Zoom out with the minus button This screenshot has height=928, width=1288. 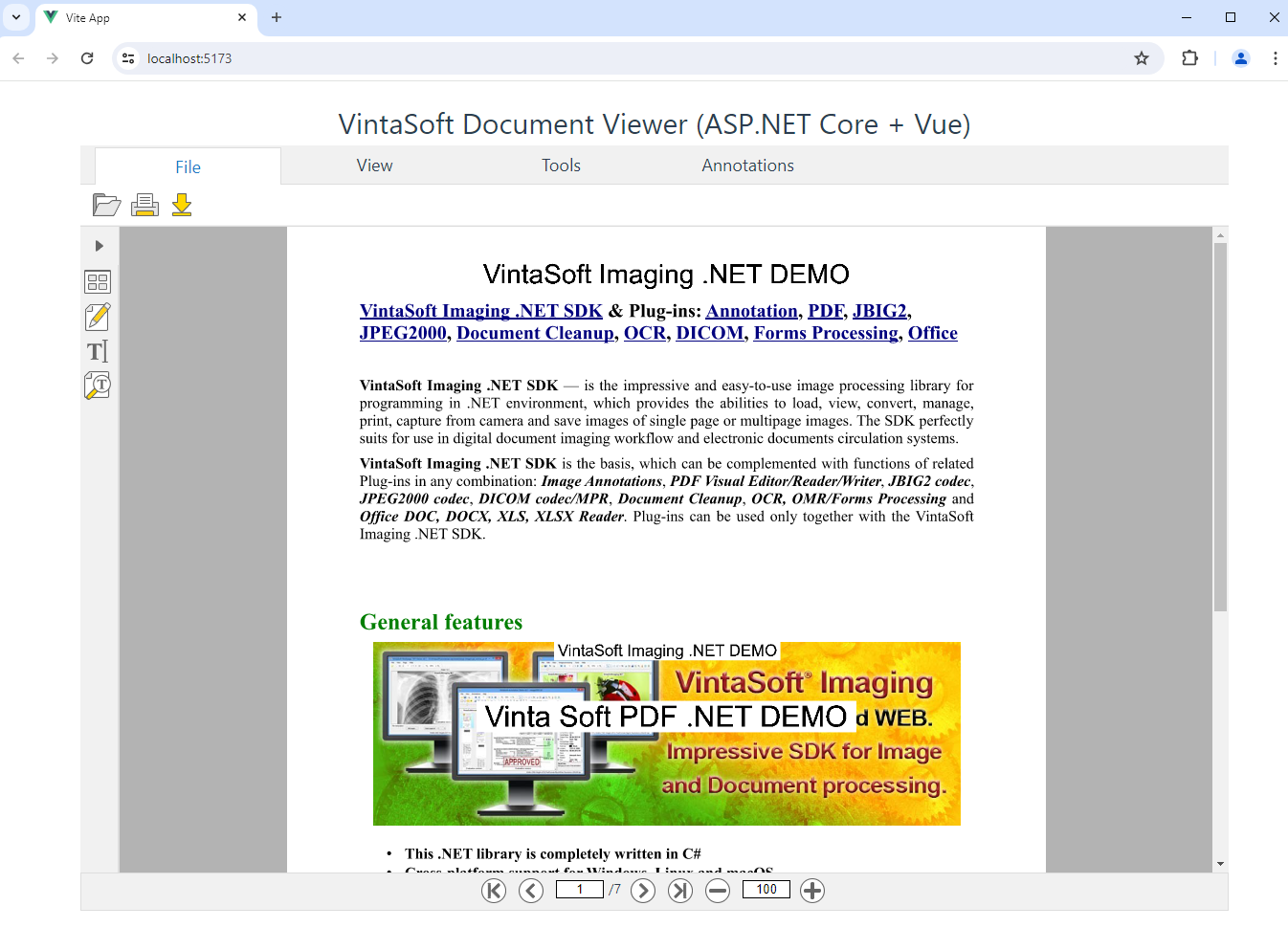click(x=718, y=891)
